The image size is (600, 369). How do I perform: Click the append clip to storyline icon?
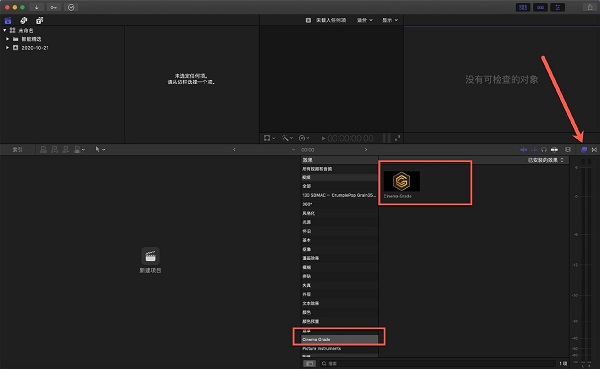pyautogui.click(x=66, y=150)
